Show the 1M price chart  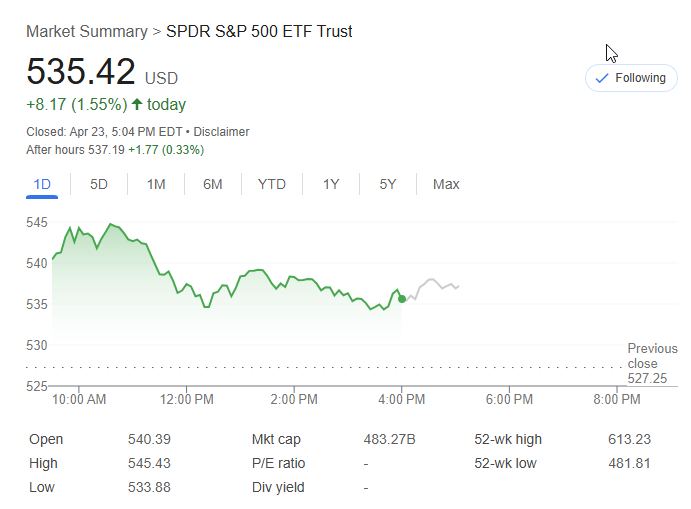(x=156, y=184)
